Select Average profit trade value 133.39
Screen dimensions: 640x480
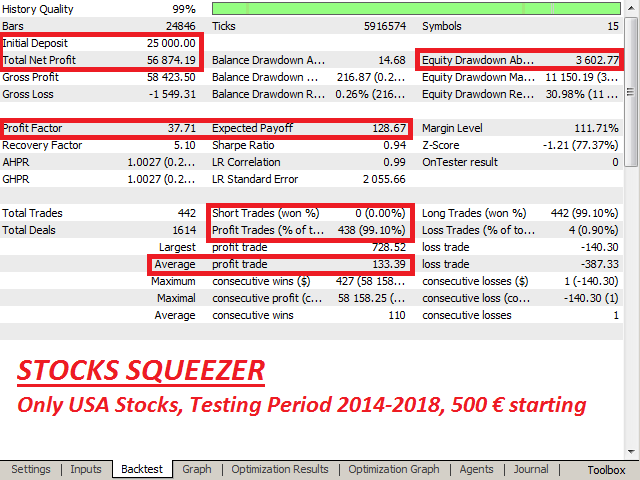tap(389, 264)
